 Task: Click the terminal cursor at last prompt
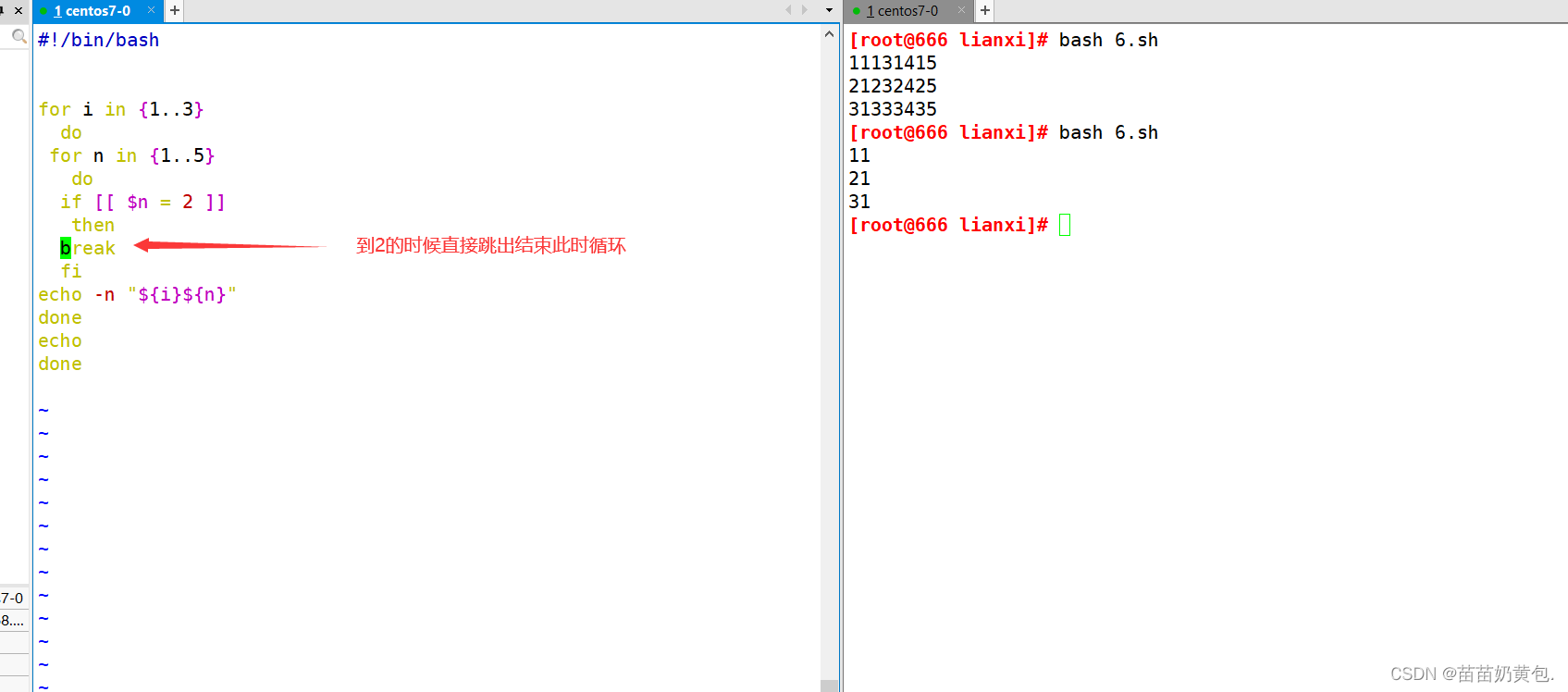[1065, 225]
